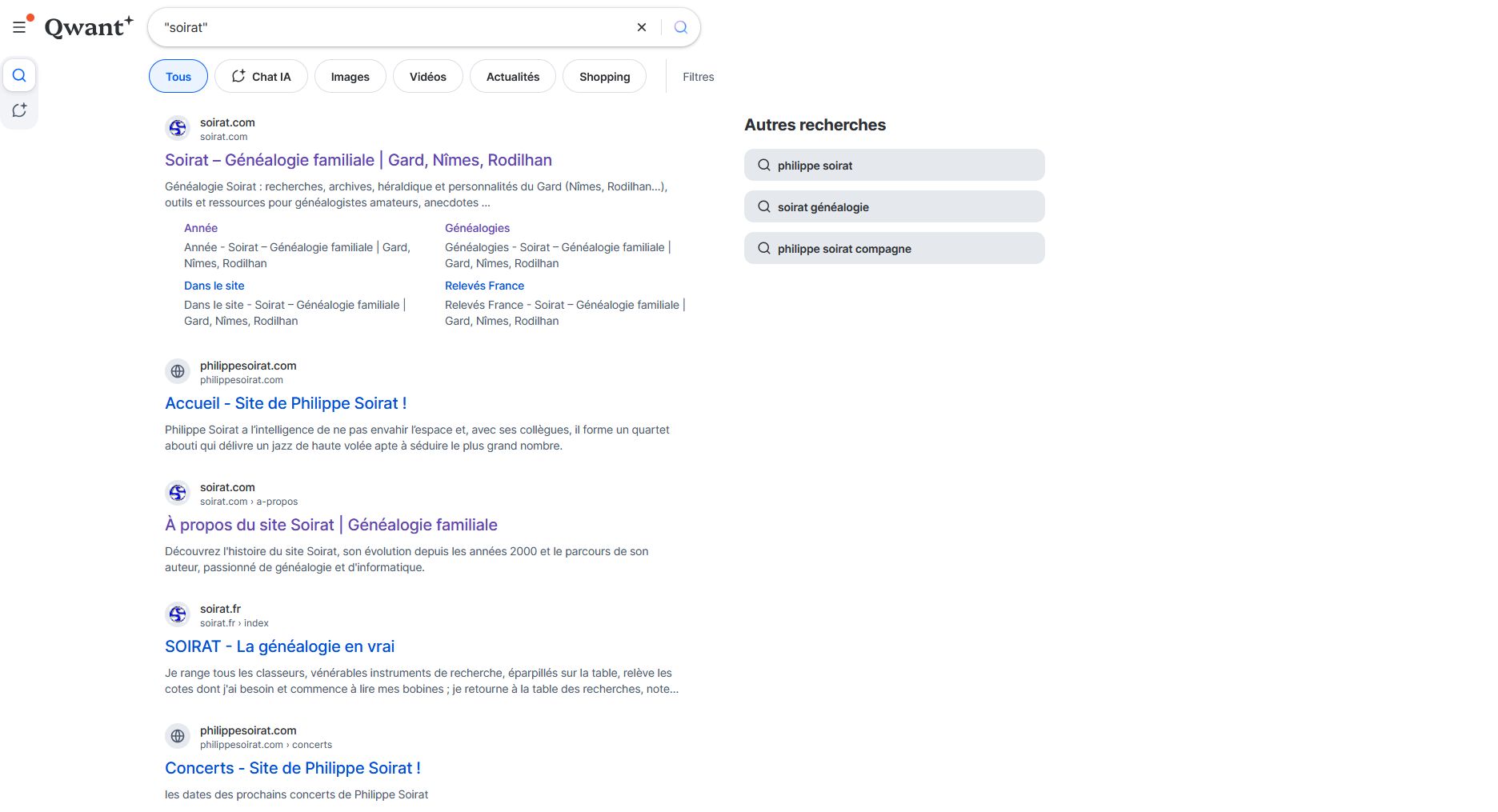Screen dimensions: 1498x812
Task: Open 'Concerts - Site de Philippe Soirat' result
Action: pyautogui.click(x=293, y=768)
